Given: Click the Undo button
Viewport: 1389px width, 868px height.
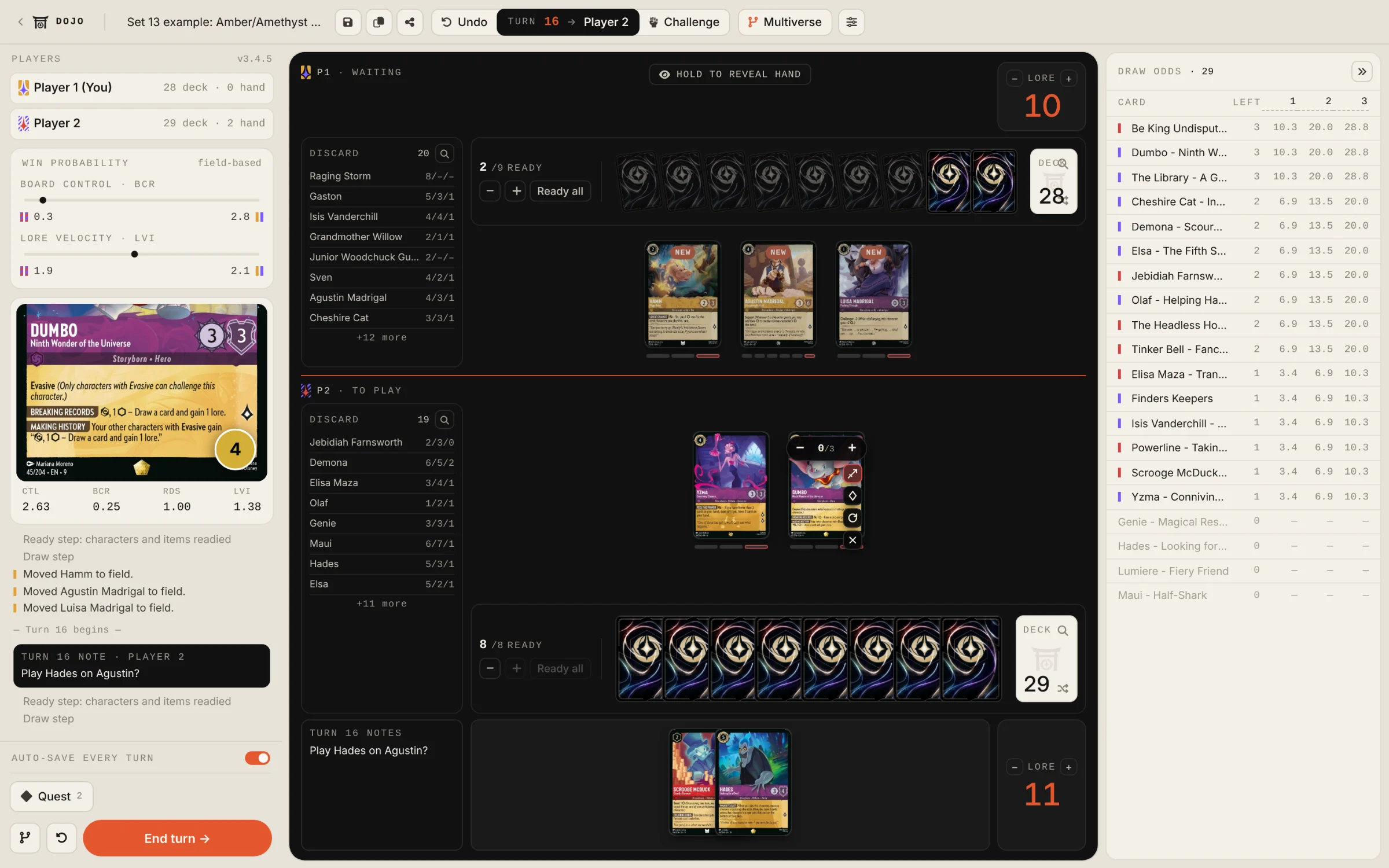Looking at the screenshot, I should pos(464,22).
